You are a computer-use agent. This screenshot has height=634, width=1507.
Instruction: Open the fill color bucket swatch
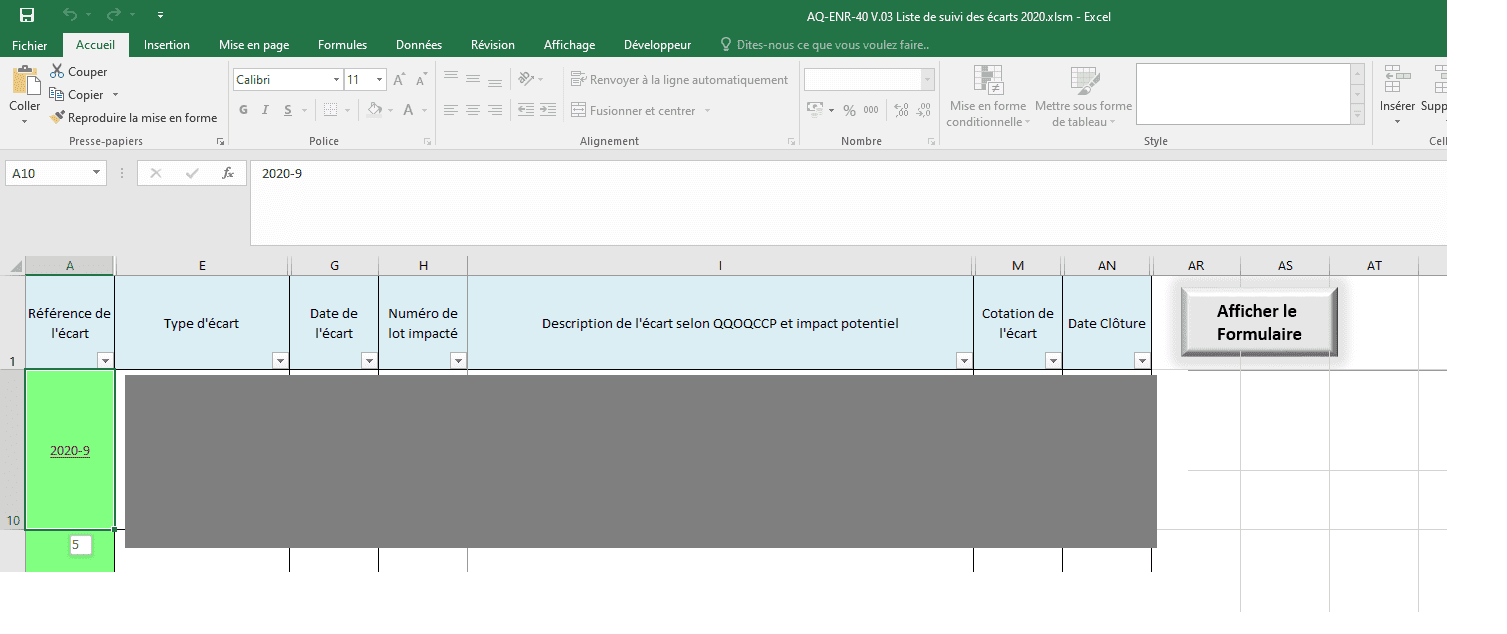pyautogui.click(x=374, y=110)
